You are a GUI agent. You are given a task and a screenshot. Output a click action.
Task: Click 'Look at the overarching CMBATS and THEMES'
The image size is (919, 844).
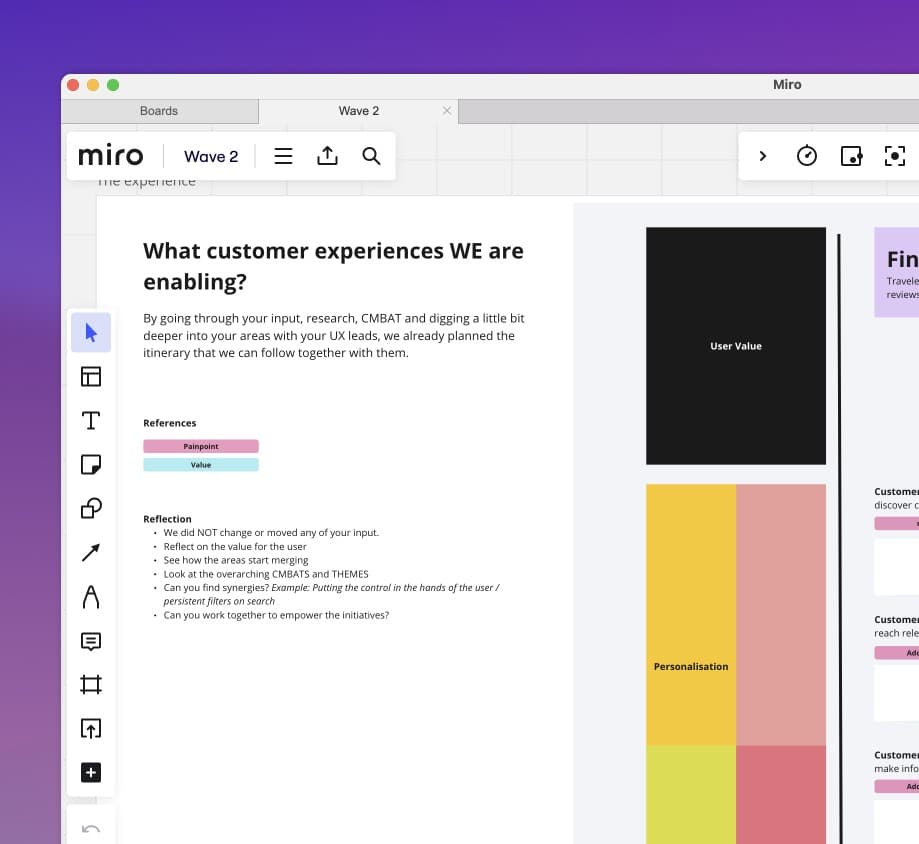tap(266, 574)
